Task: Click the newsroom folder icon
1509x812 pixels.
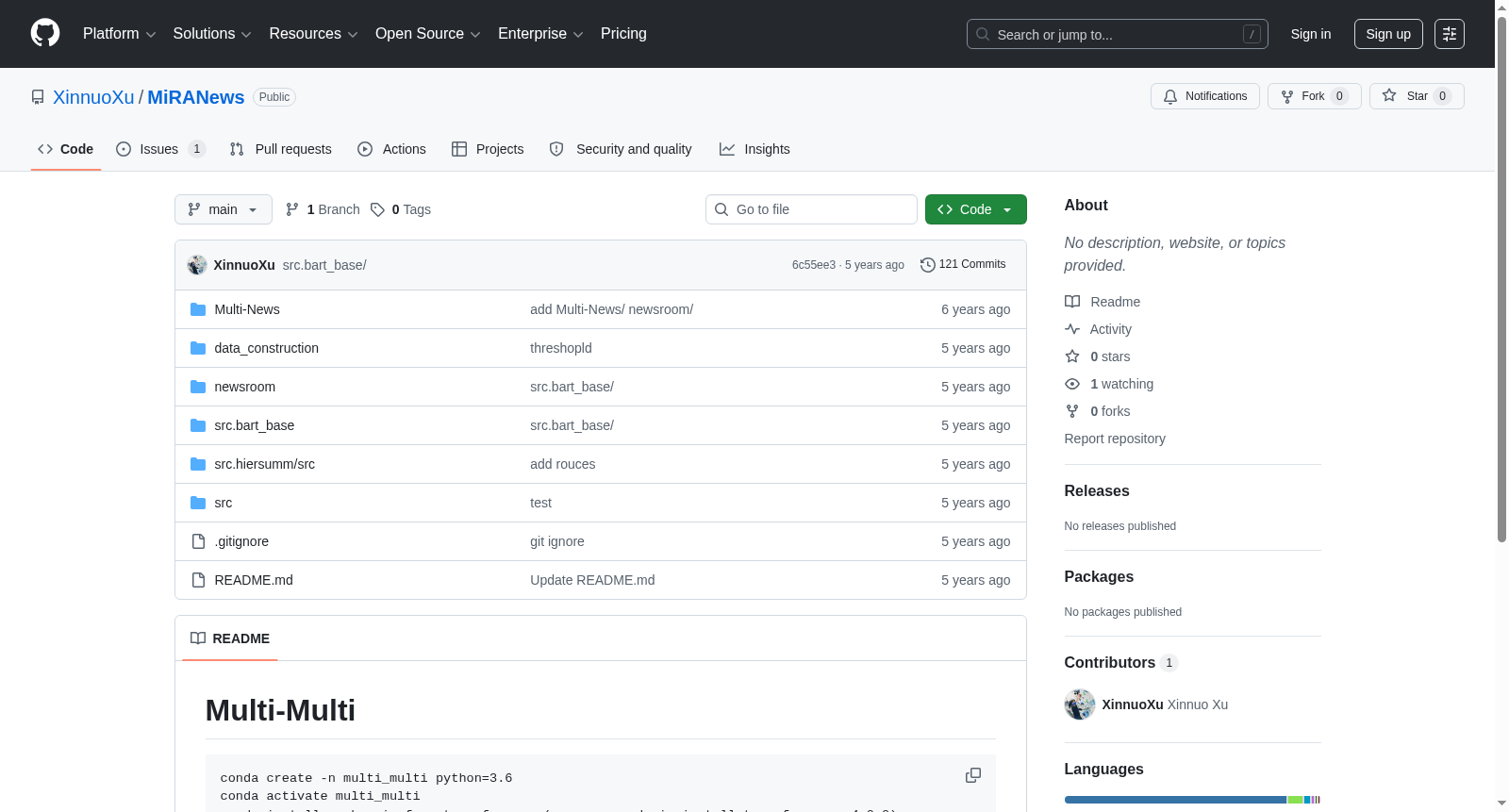Action: tap(198, 387)
